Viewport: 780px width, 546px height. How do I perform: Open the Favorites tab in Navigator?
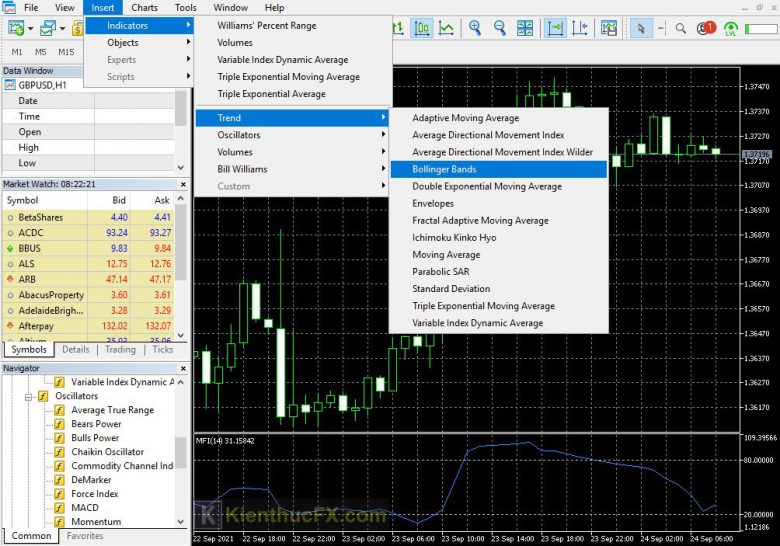tap(84, 536)
